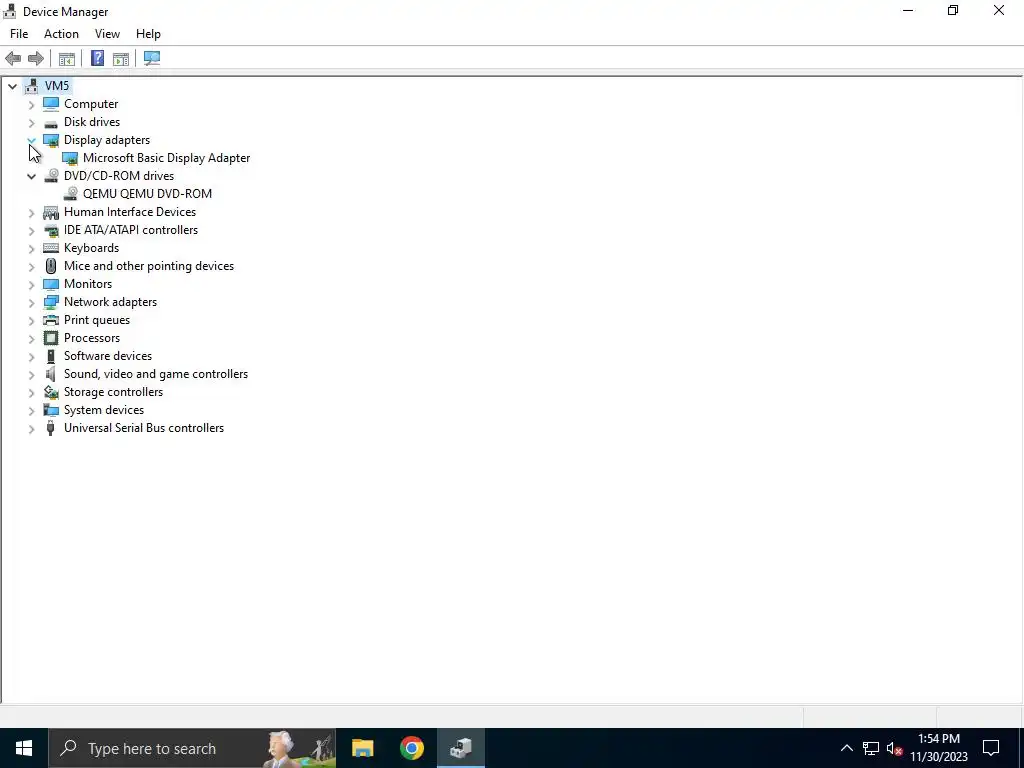The height and width of the screenshot is (768, 1024).
Task: Click the VM5 root computer icon
Action: [31, 86]
